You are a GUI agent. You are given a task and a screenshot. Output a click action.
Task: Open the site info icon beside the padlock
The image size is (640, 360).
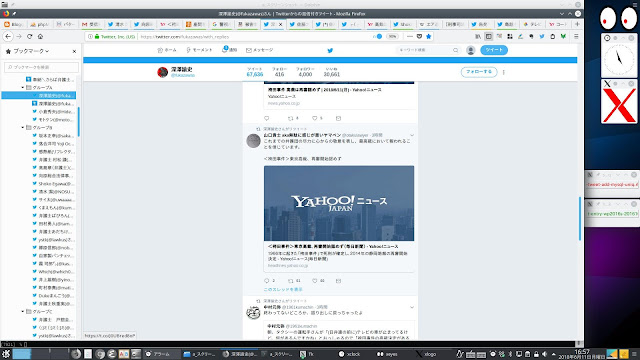[90, 36]
